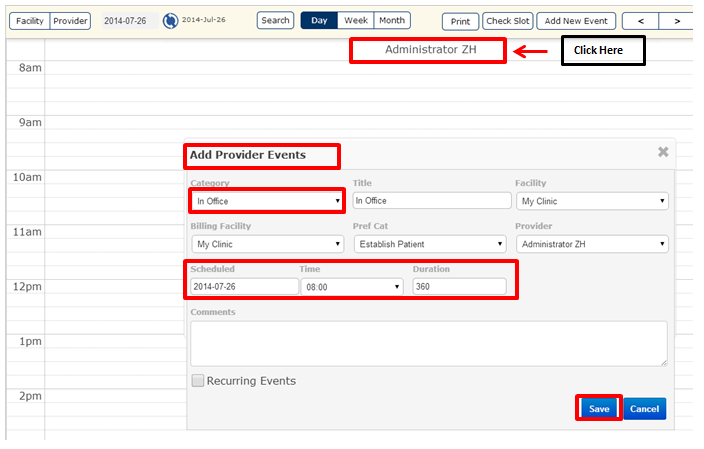
Task: Close the Add Provider Events dialog
Action: pos(662,152)
